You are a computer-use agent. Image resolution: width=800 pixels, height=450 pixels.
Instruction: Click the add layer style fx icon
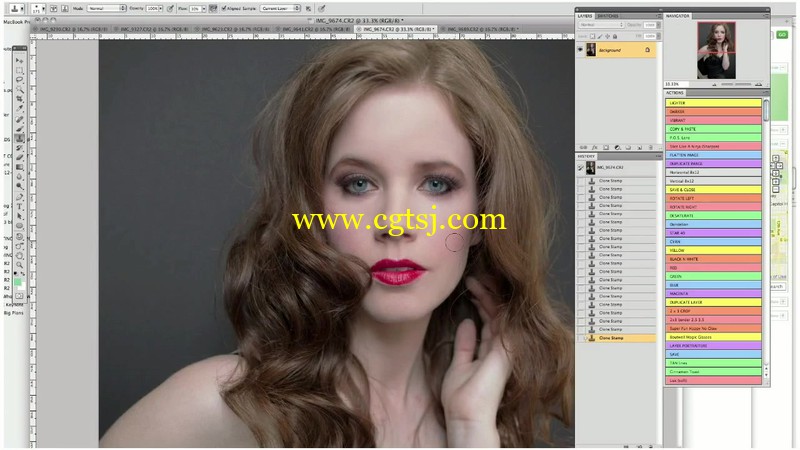coord(595,147)
